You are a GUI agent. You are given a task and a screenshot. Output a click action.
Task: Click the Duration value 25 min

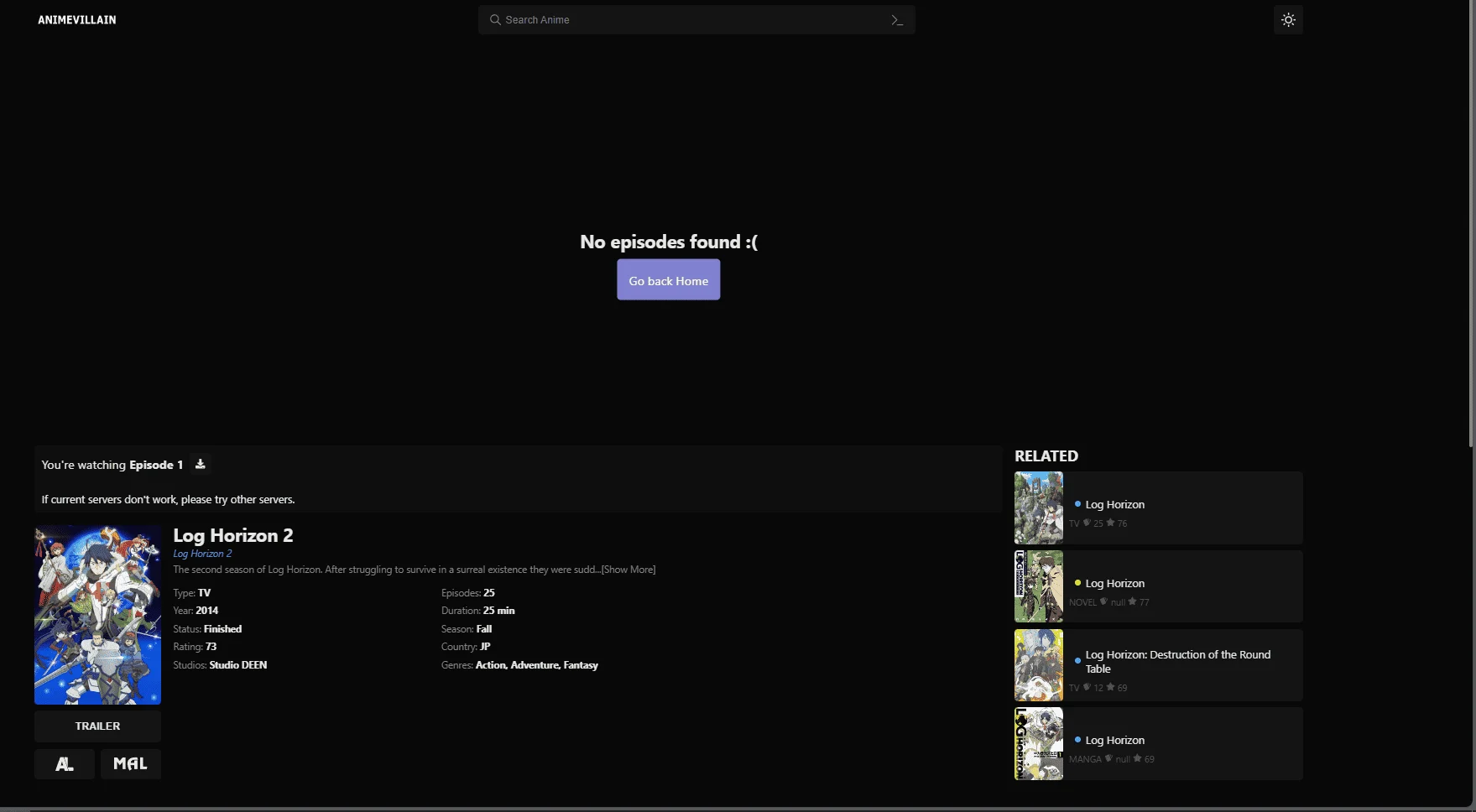[499, 611]
